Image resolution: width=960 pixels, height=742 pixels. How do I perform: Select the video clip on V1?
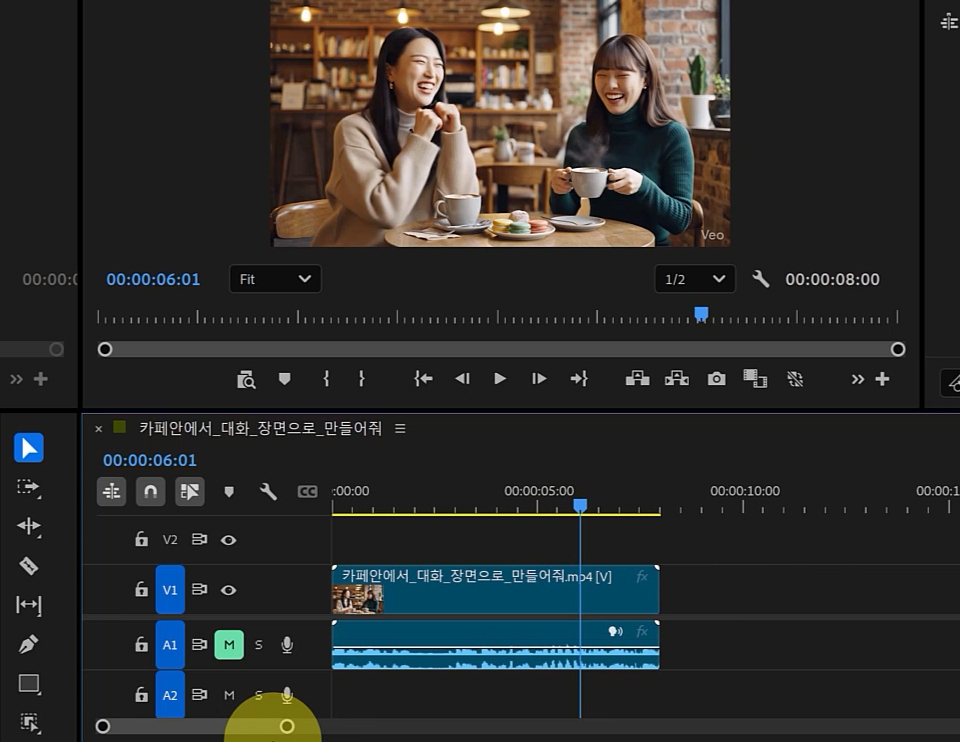pos(495,590)
